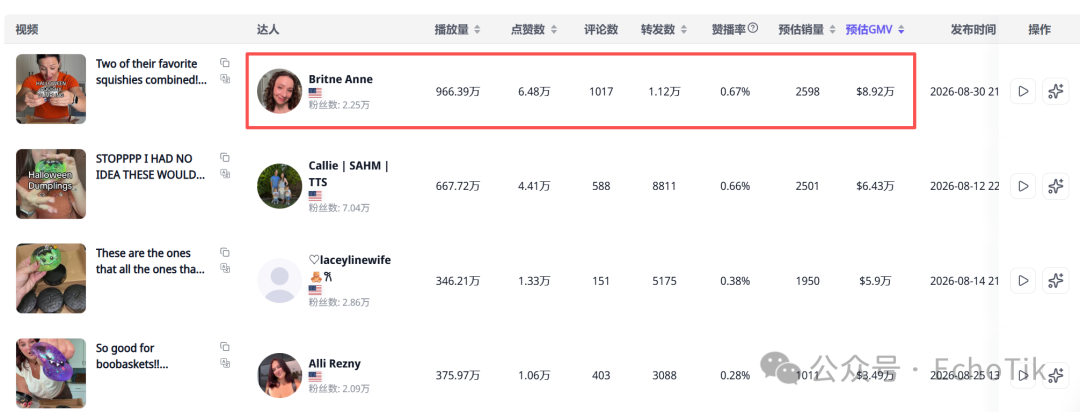Play the Britne Anne video
This screenshot has height=412, width=1080.
[1023, 91]
